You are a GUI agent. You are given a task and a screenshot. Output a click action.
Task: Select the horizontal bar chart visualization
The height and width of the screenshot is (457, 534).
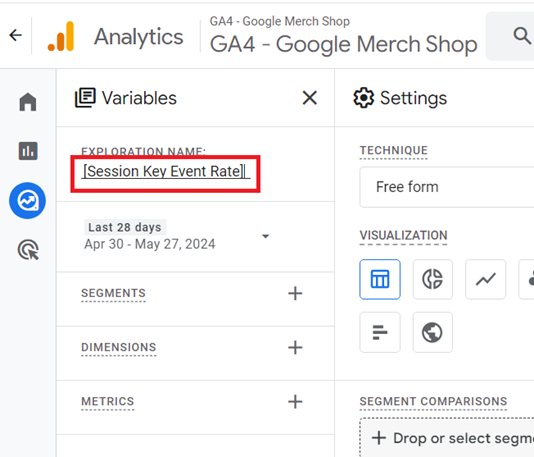point(380,332)
